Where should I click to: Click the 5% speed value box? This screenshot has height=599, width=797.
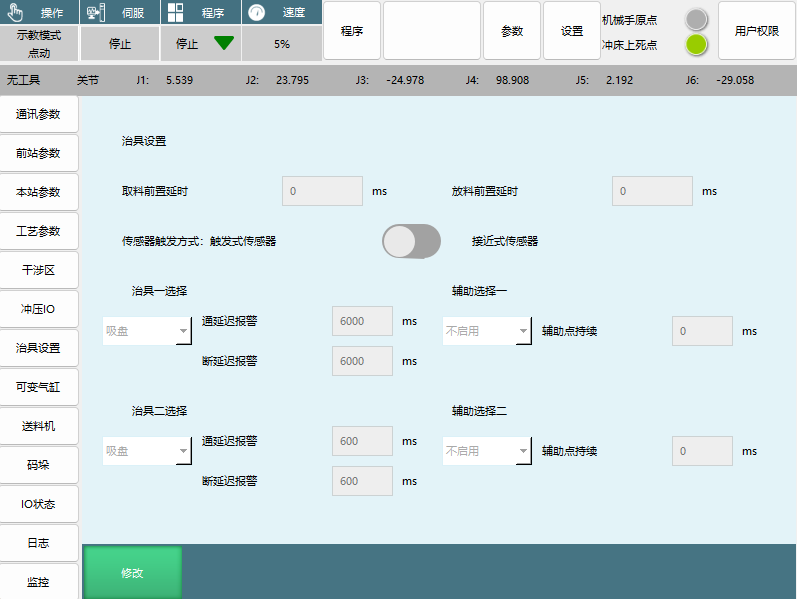pyautogui.click(x=282, y=44)
